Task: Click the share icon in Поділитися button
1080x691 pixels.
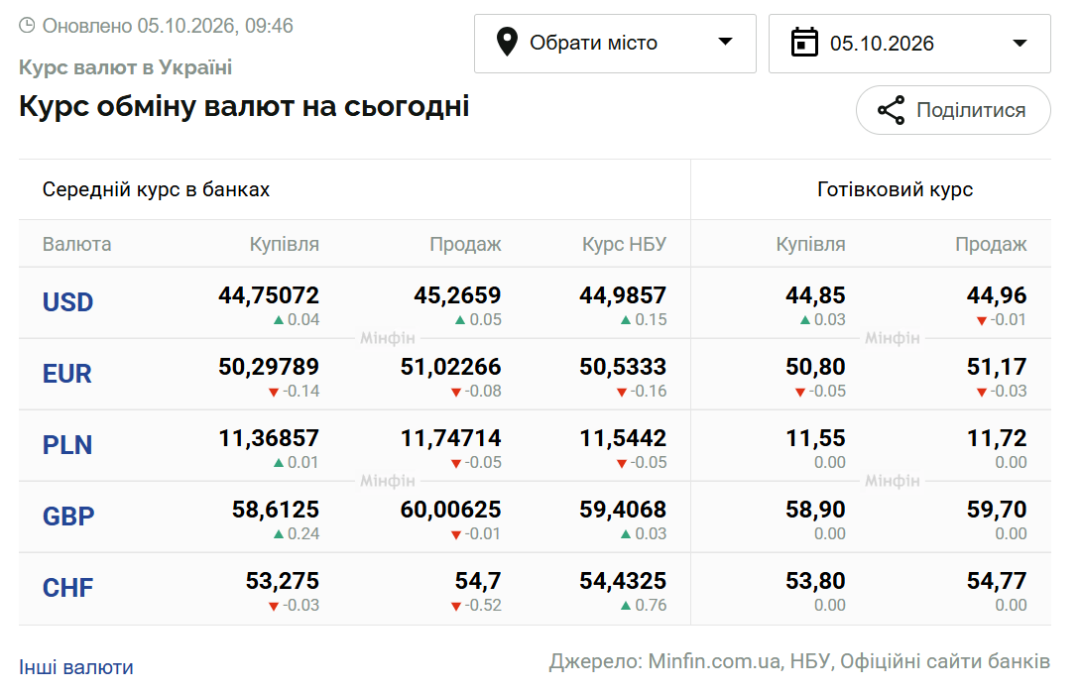Action: [891, 110]
